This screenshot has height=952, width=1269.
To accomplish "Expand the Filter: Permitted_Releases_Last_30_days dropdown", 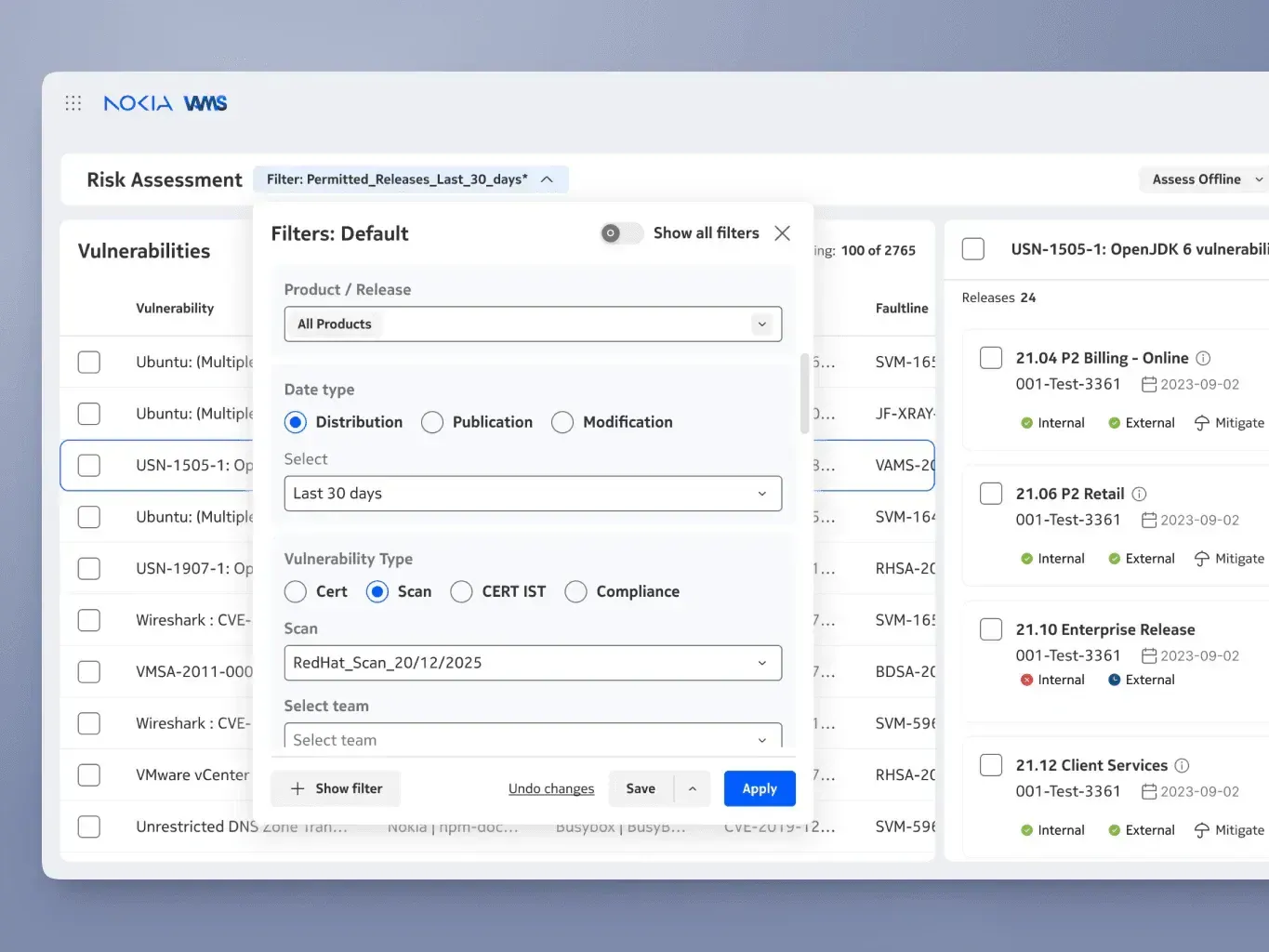I will [411, 179].
